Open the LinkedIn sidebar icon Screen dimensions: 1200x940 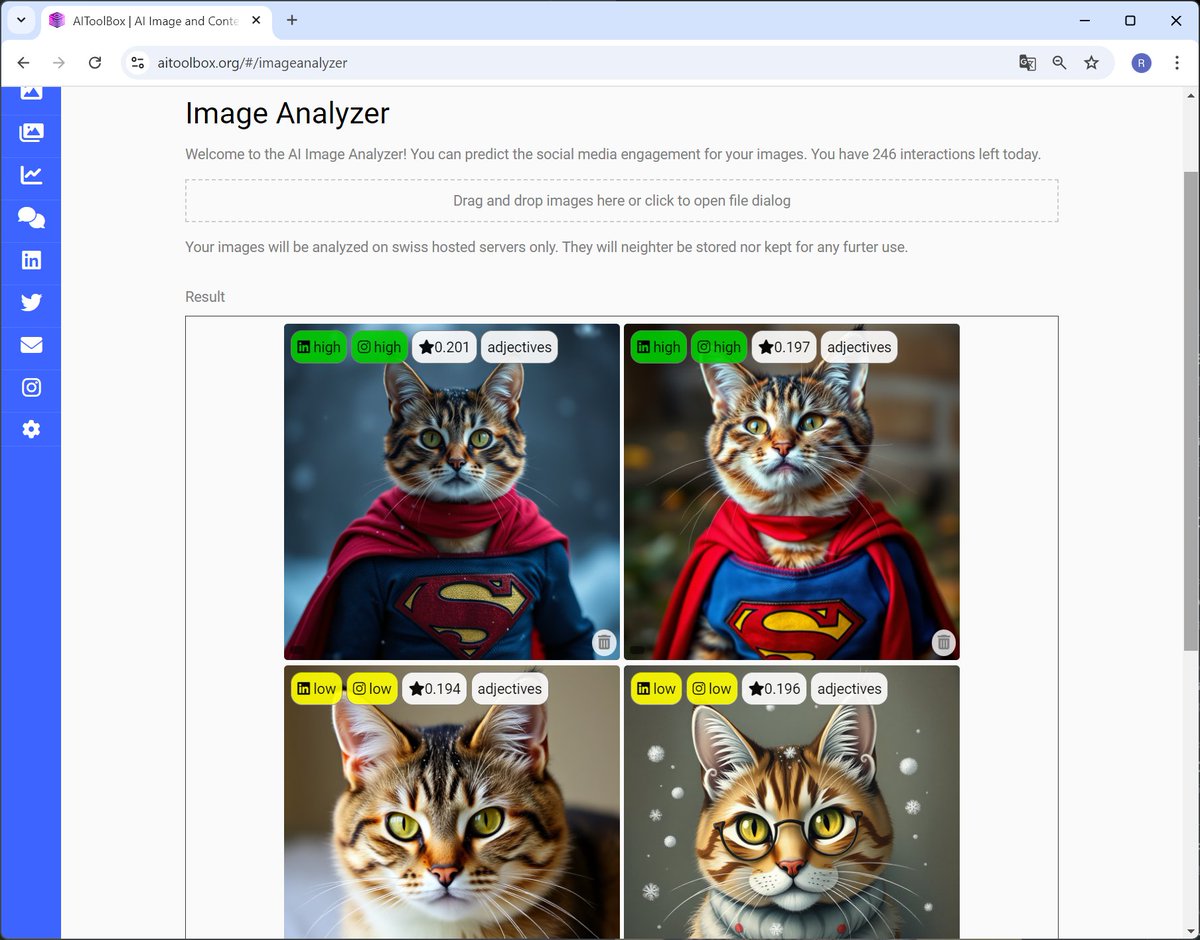tap(31, 260)
